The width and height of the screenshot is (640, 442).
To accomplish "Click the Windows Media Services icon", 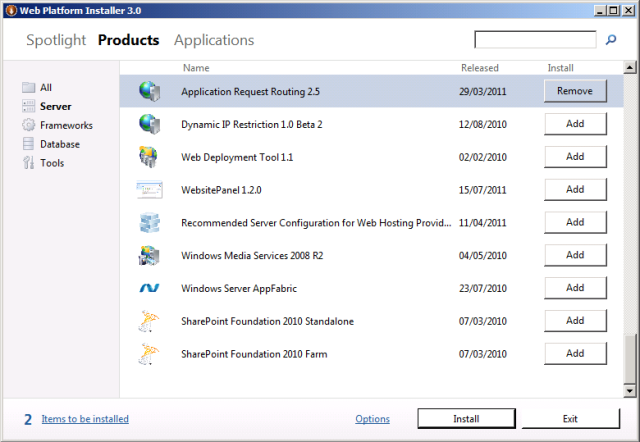I will (149, 255).
